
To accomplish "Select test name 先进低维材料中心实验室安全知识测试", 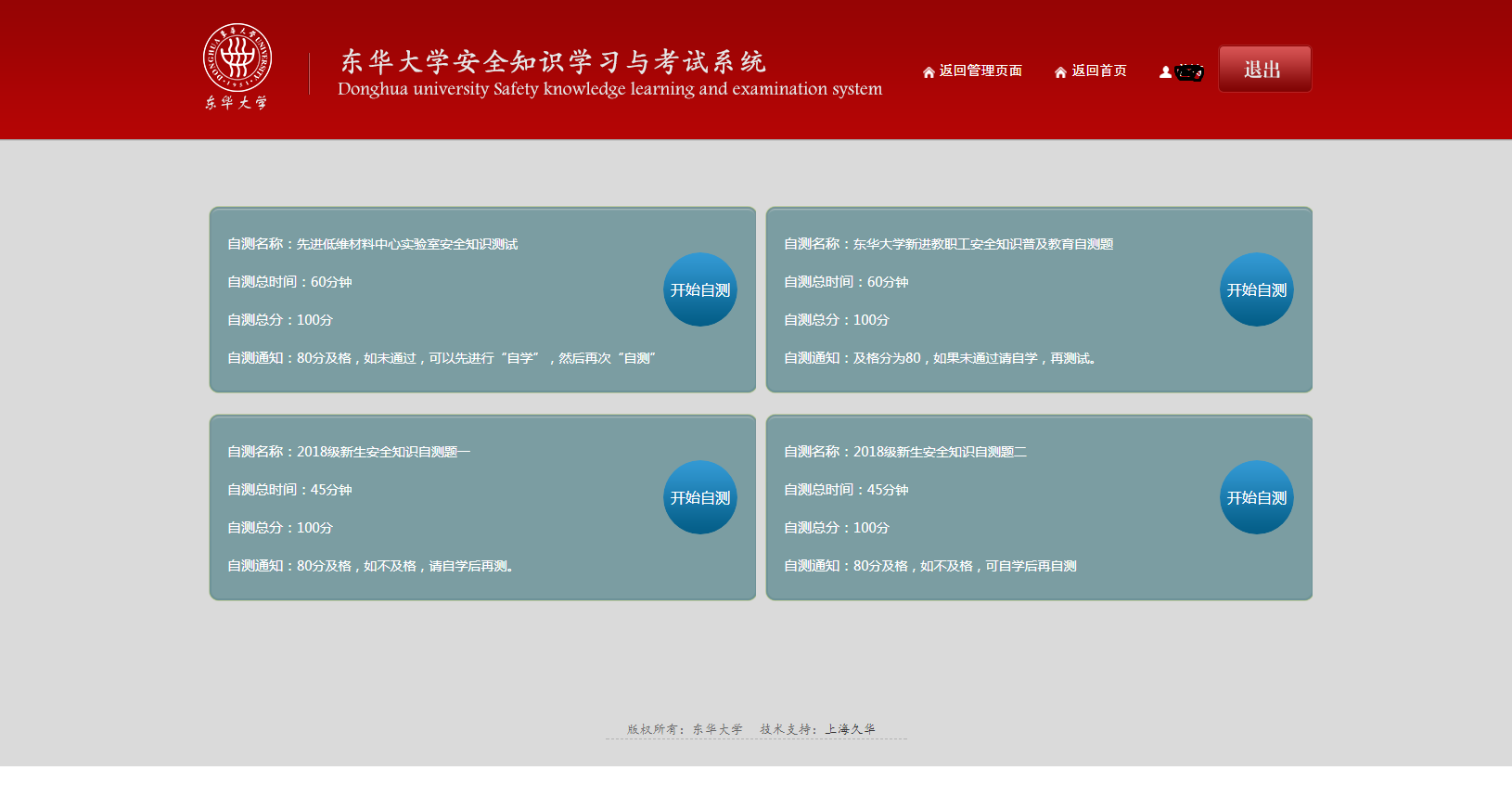I will coord(406,244).
